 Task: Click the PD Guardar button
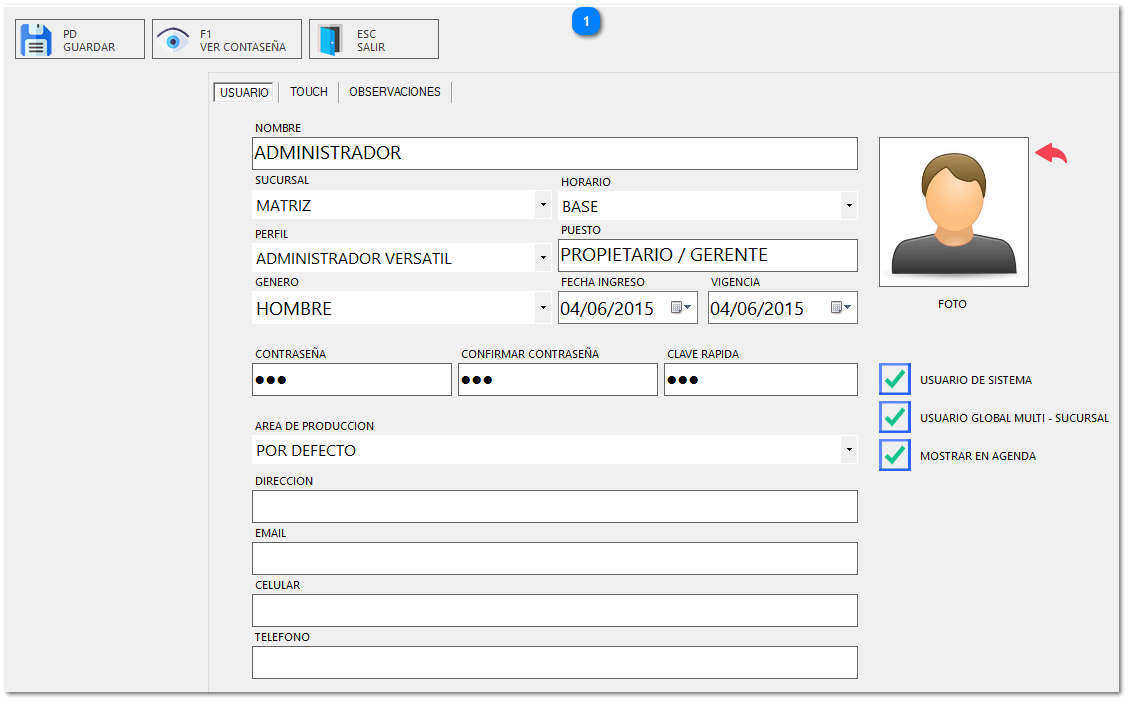80,38
